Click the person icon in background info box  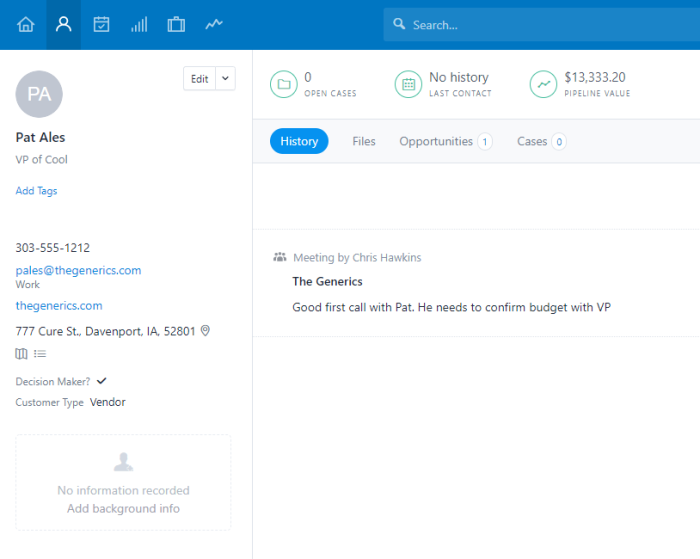tap(123, 462)
